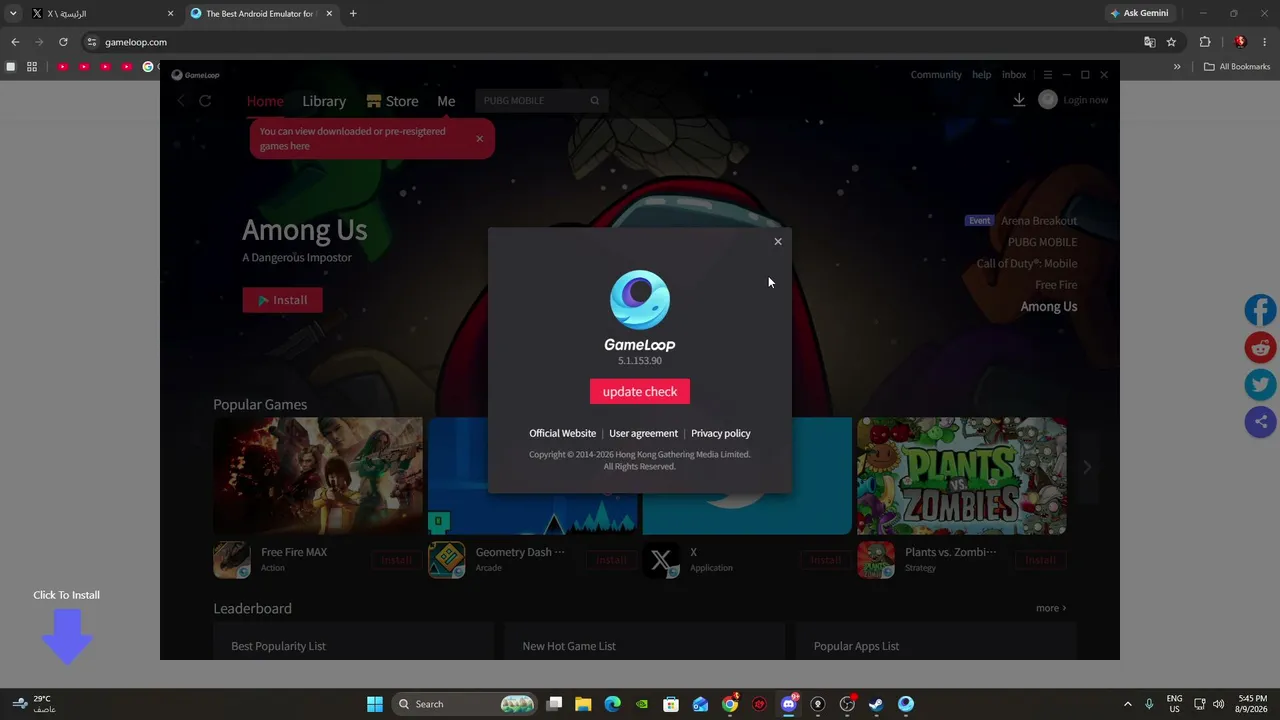1280x720 pixels.
Task: Open the Privacy policy link
Action: point(720,433)
